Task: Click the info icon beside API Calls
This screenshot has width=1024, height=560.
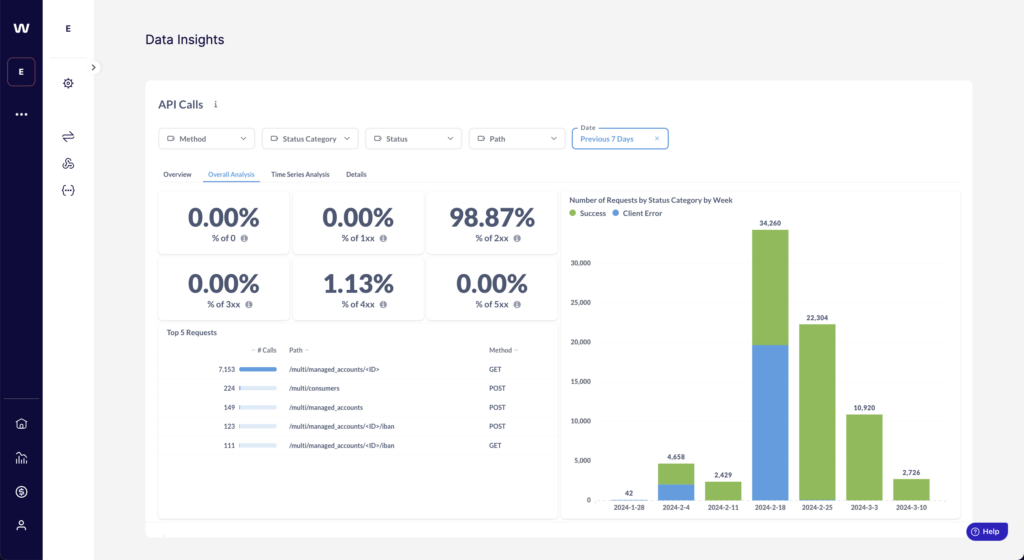Action: pos(216,104)
